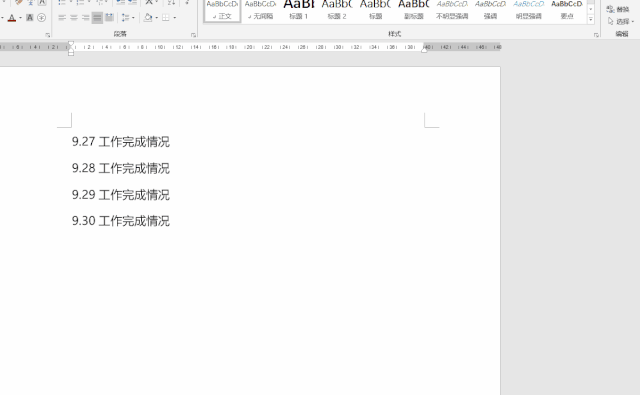640x395 pixels.
Task: Click the right indent ruler marker
Action: tap(424, 50)
